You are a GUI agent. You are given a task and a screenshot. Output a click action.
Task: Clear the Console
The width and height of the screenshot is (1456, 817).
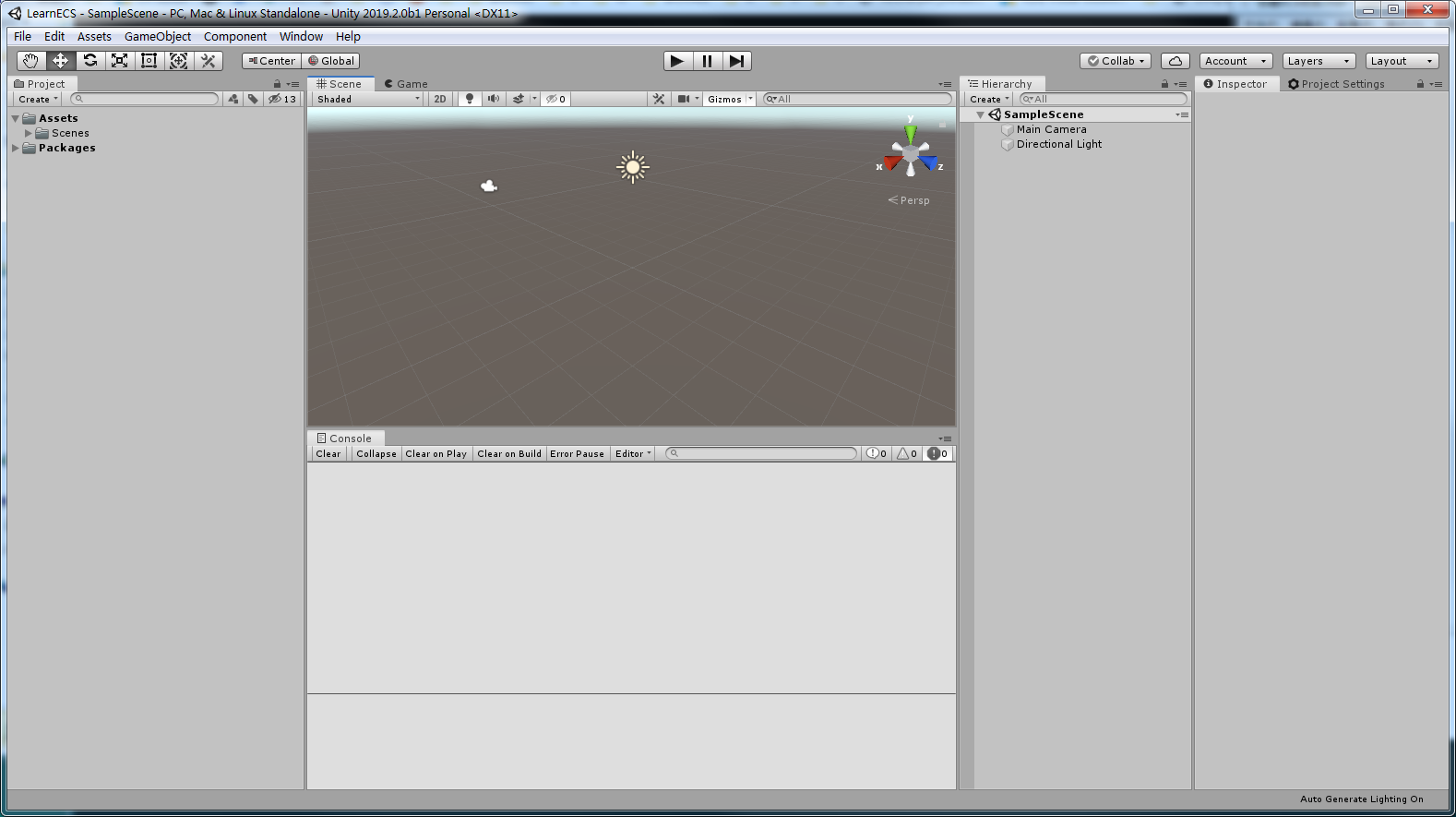(x=328, y=453)
